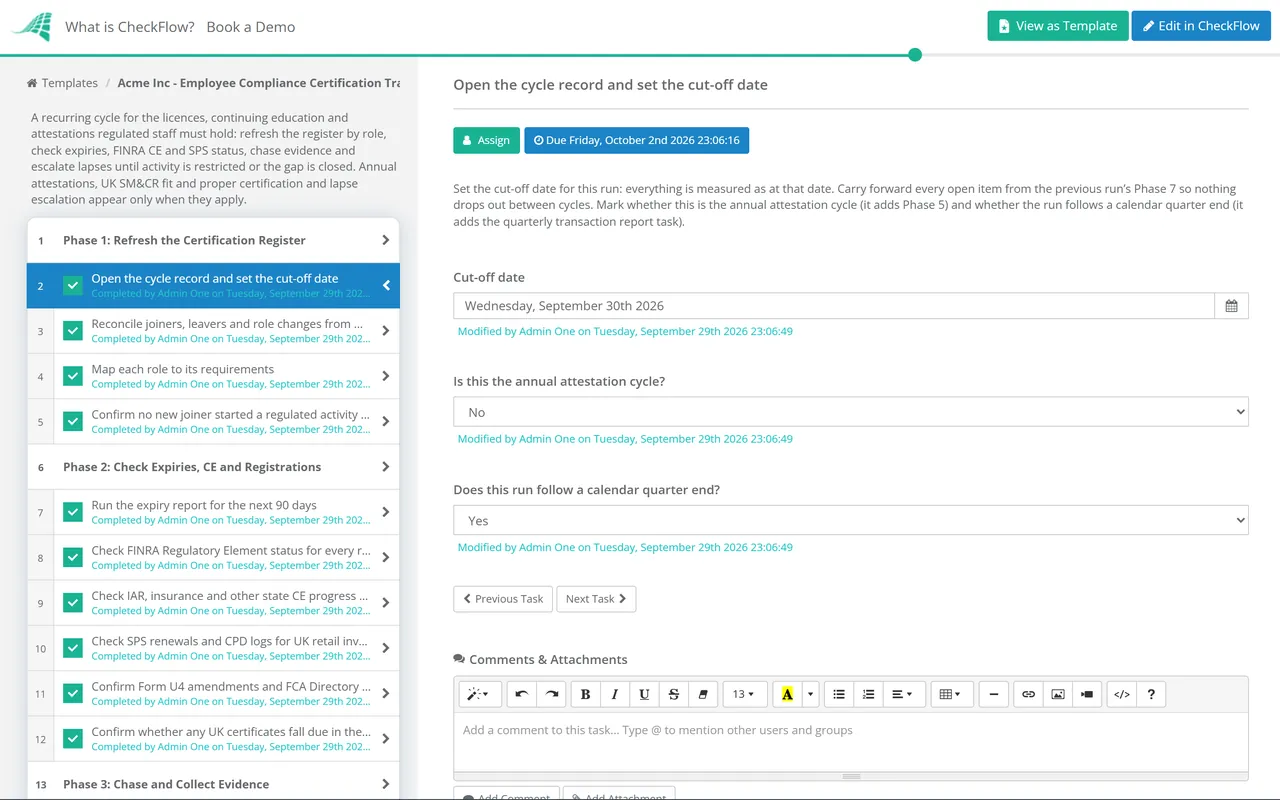Viewport: 1280px width, 800px height.
Task: Insert a horizontal rule line
Action: (x=993, y=694)
